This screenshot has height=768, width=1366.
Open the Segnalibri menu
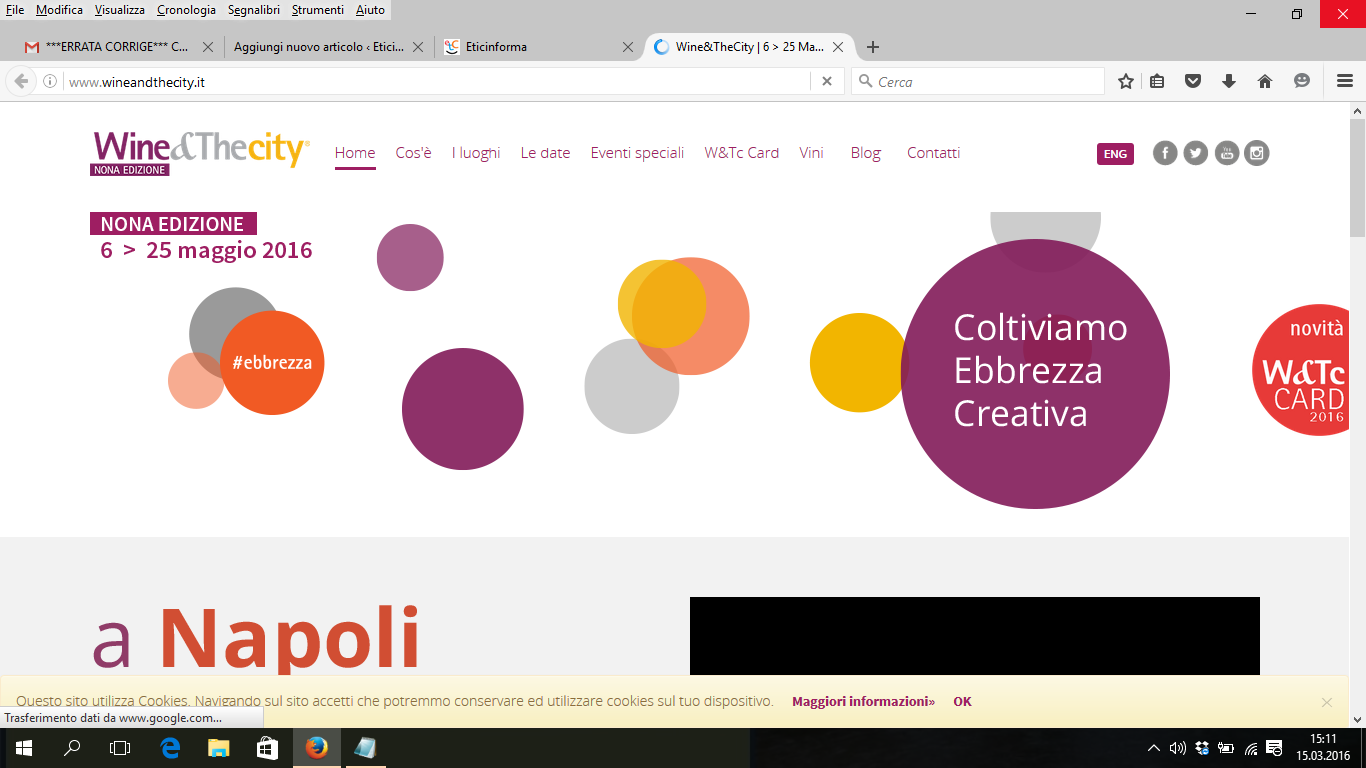(254, 10)
